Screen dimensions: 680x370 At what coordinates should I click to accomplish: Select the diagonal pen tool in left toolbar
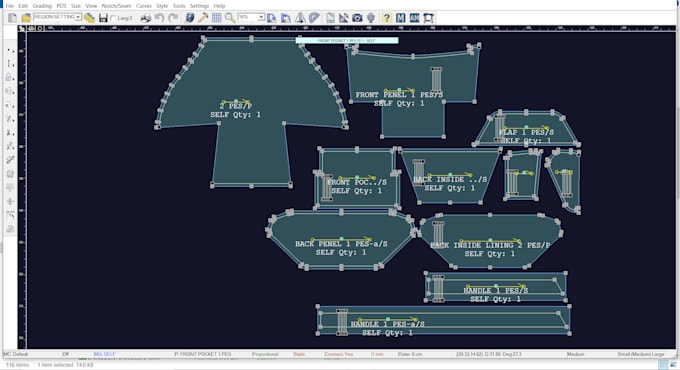[10, 160]
